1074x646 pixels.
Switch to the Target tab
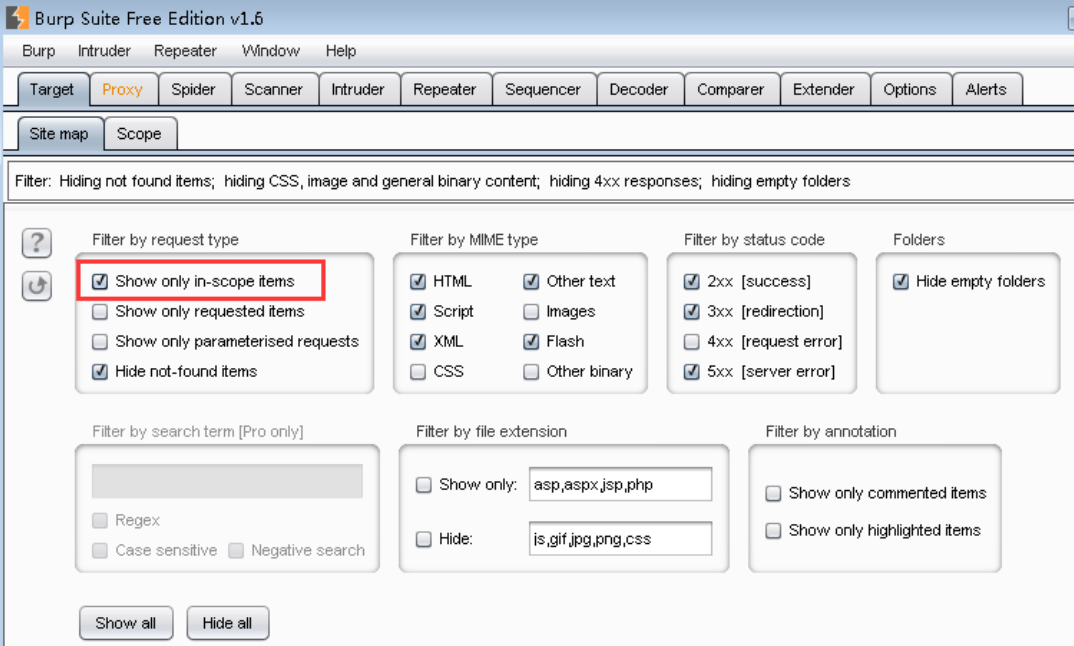pos(53,90)
